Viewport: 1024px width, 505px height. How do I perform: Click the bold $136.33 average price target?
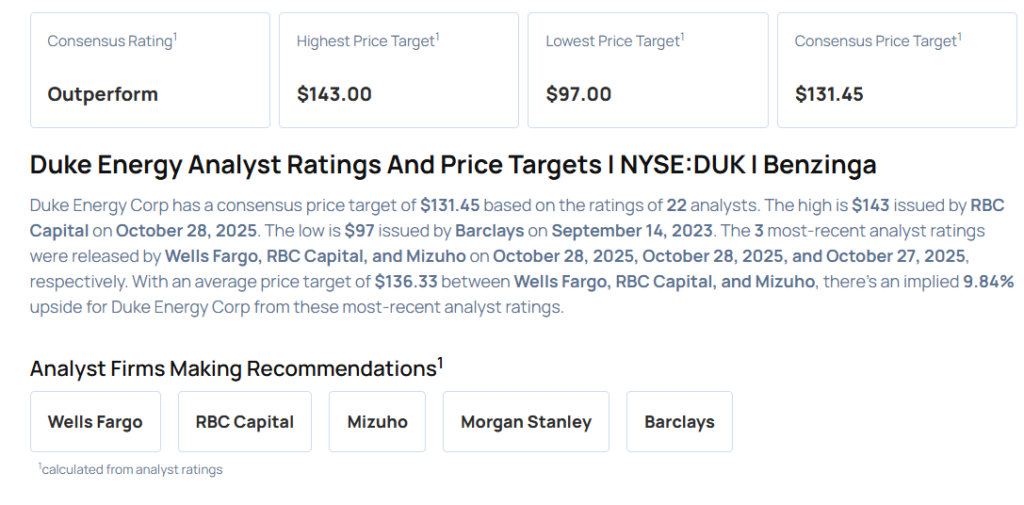(x=407, y=282)
